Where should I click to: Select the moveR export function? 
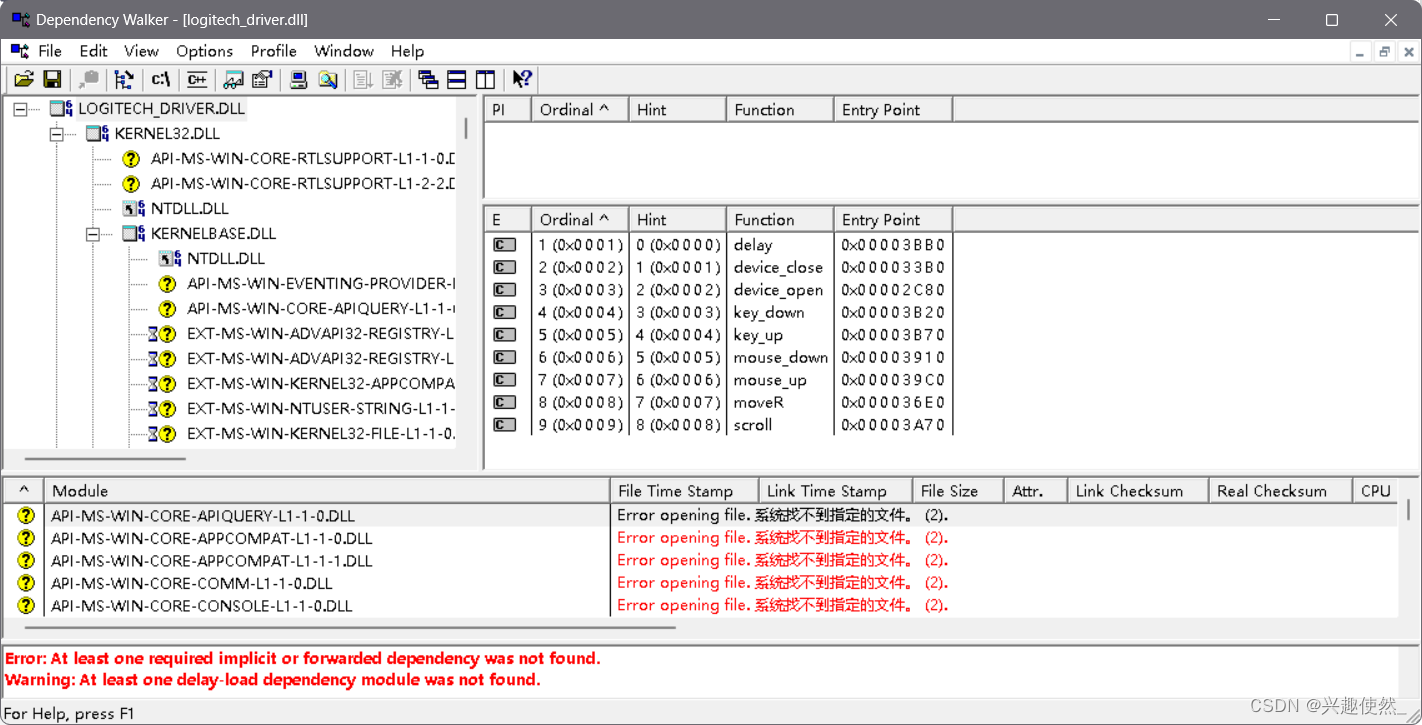(x=718, y=402)
